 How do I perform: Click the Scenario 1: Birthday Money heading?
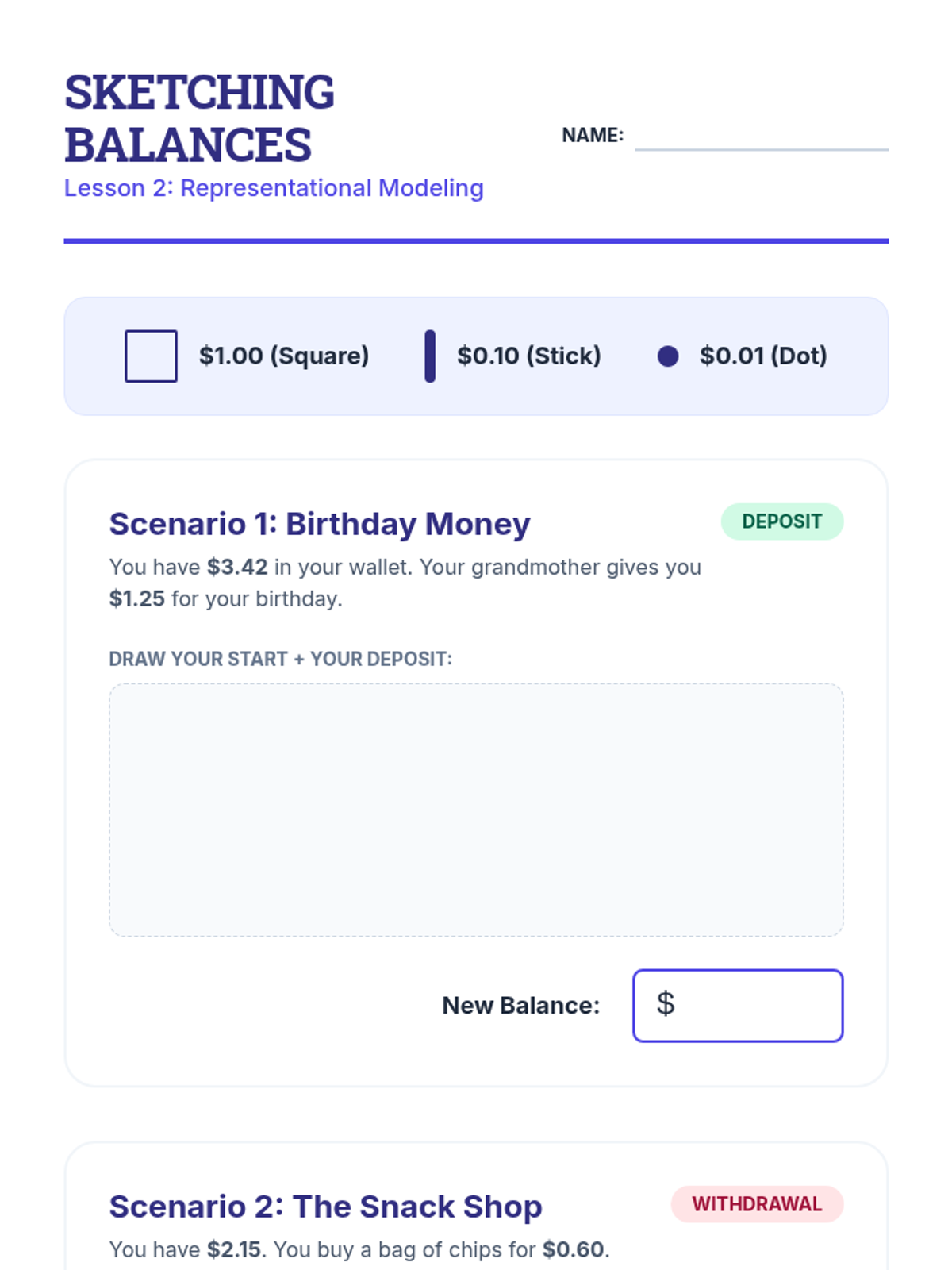coord(320,524)
